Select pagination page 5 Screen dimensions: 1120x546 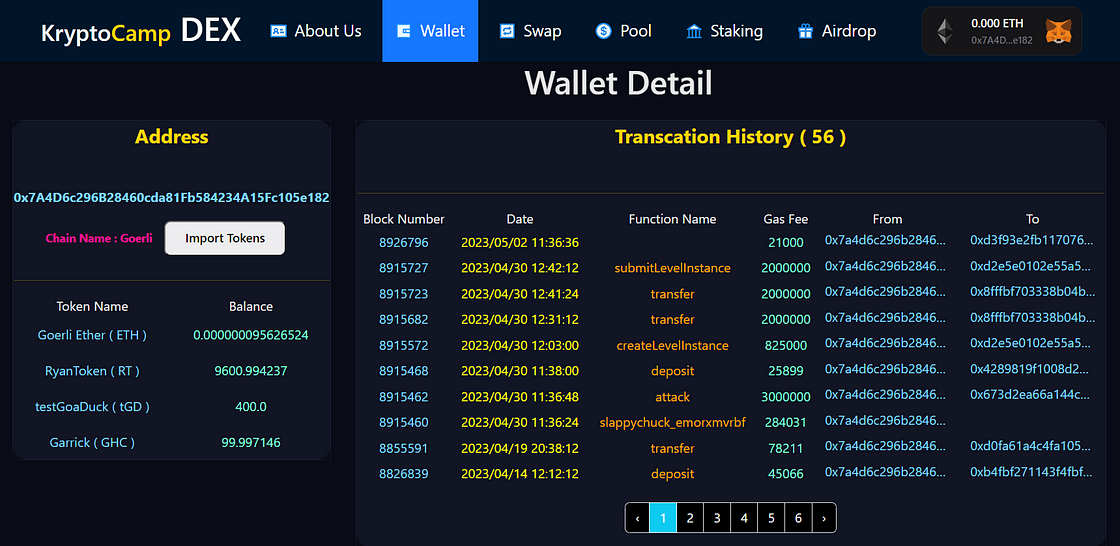click(771, 518)
